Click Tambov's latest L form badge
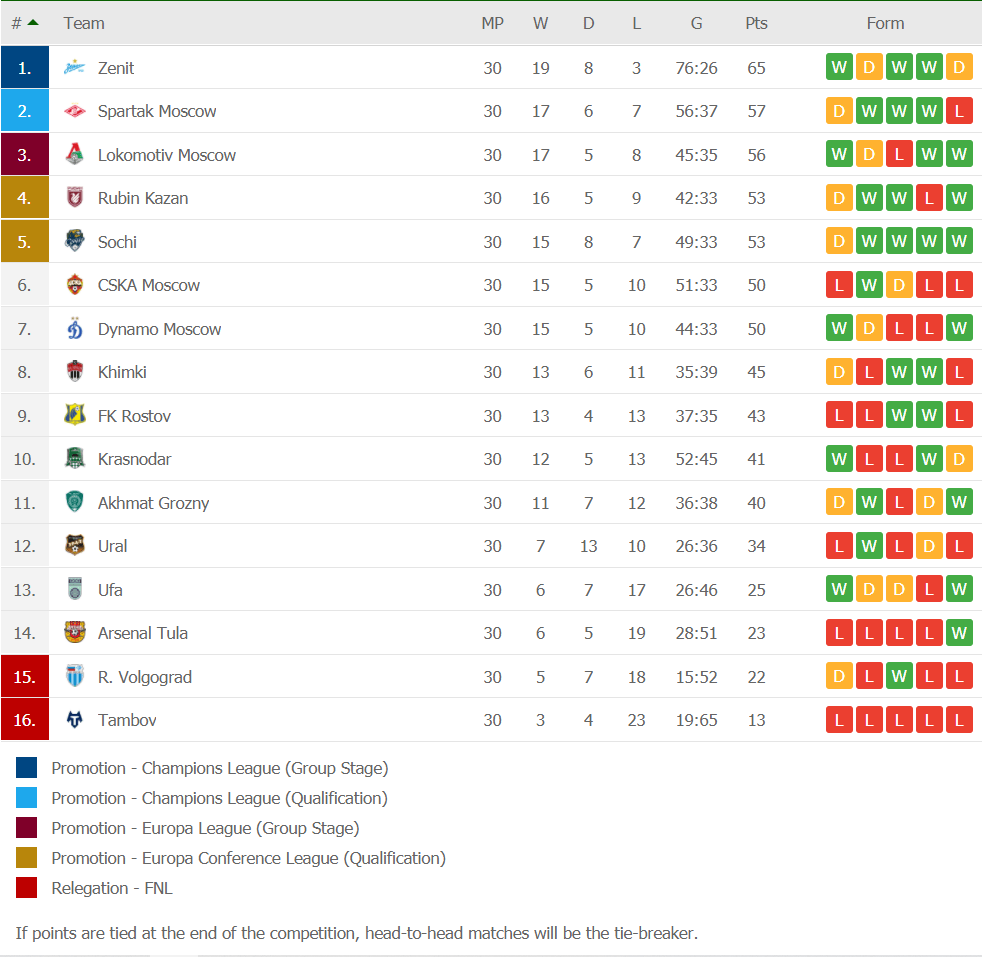982x957 pixels. pos(959,720)
